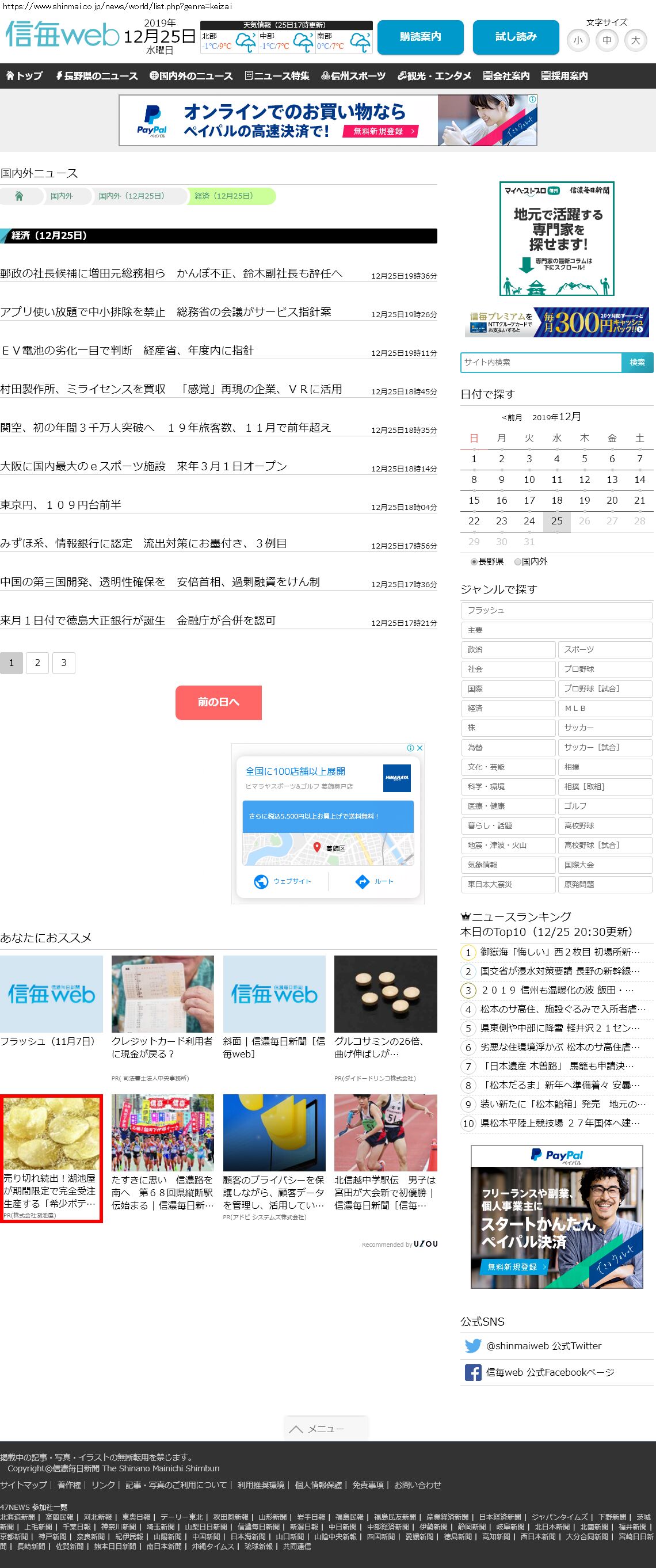Open the potato chips thumbnail article
Viewport: 656px width, 1568px height.
click(51, 1133)
